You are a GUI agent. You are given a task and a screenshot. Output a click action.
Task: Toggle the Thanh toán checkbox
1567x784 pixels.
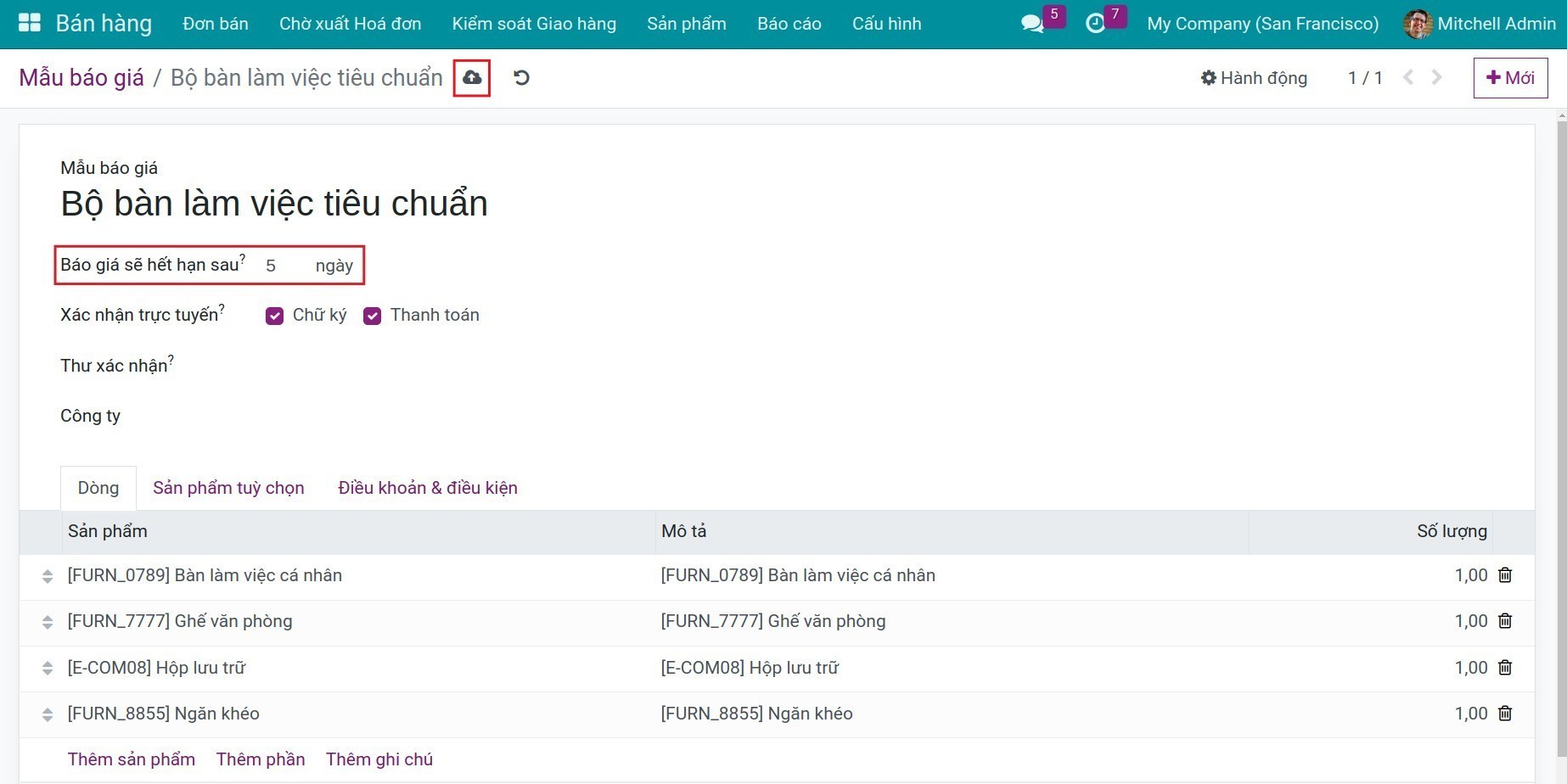coord(372,316)
